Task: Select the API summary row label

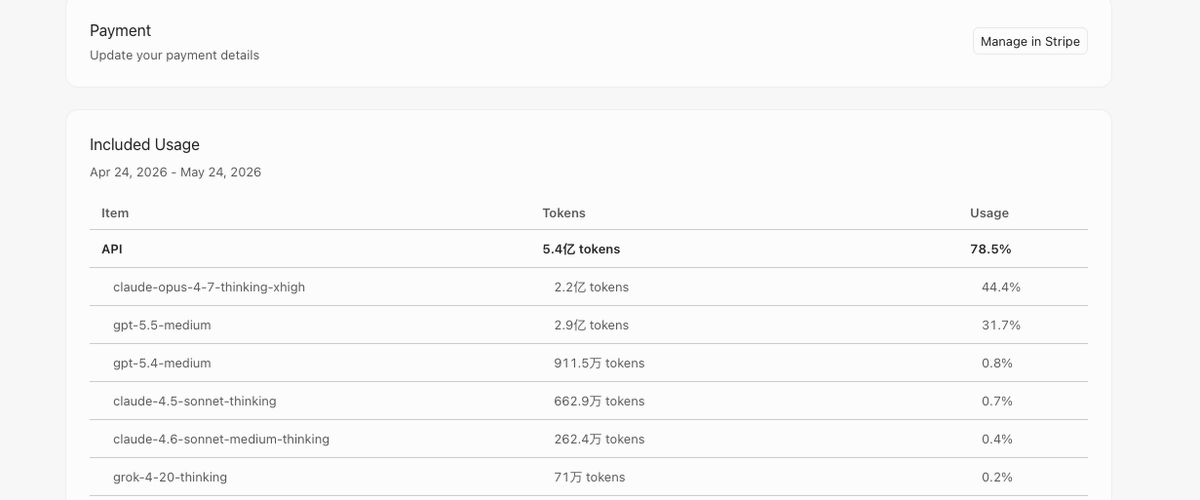Action: pos(112,249)
